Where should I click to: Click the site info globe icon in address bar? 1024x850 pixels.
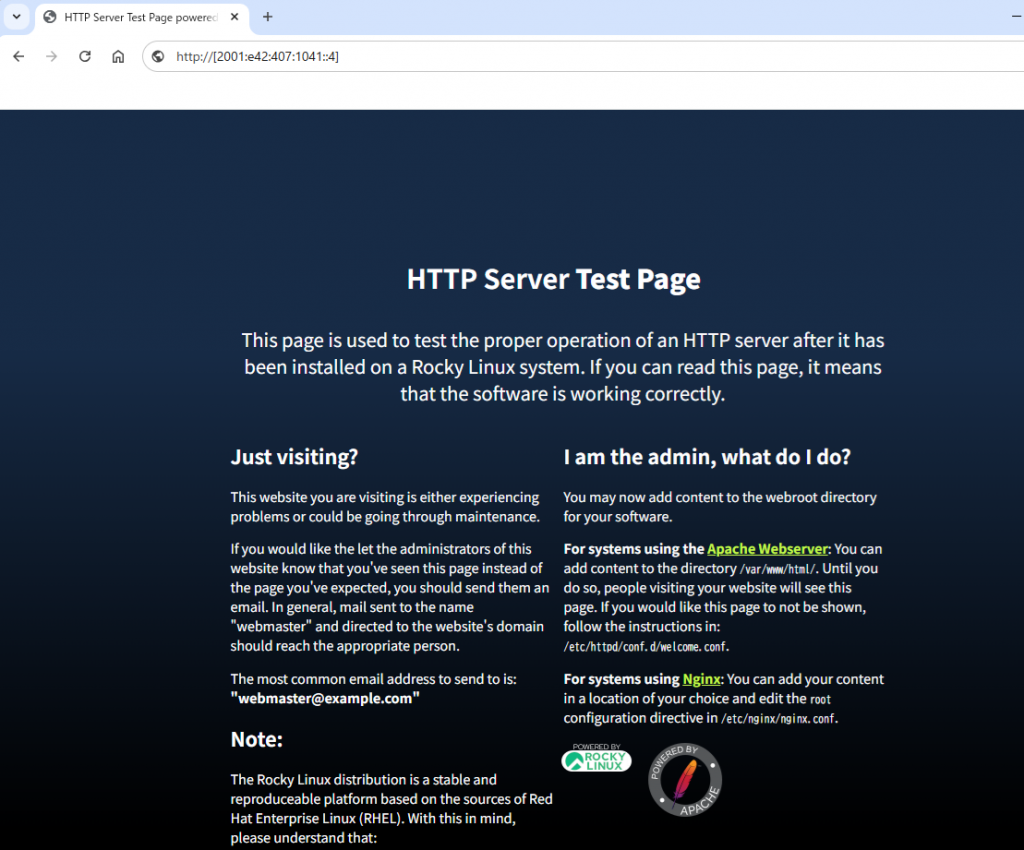158,57
